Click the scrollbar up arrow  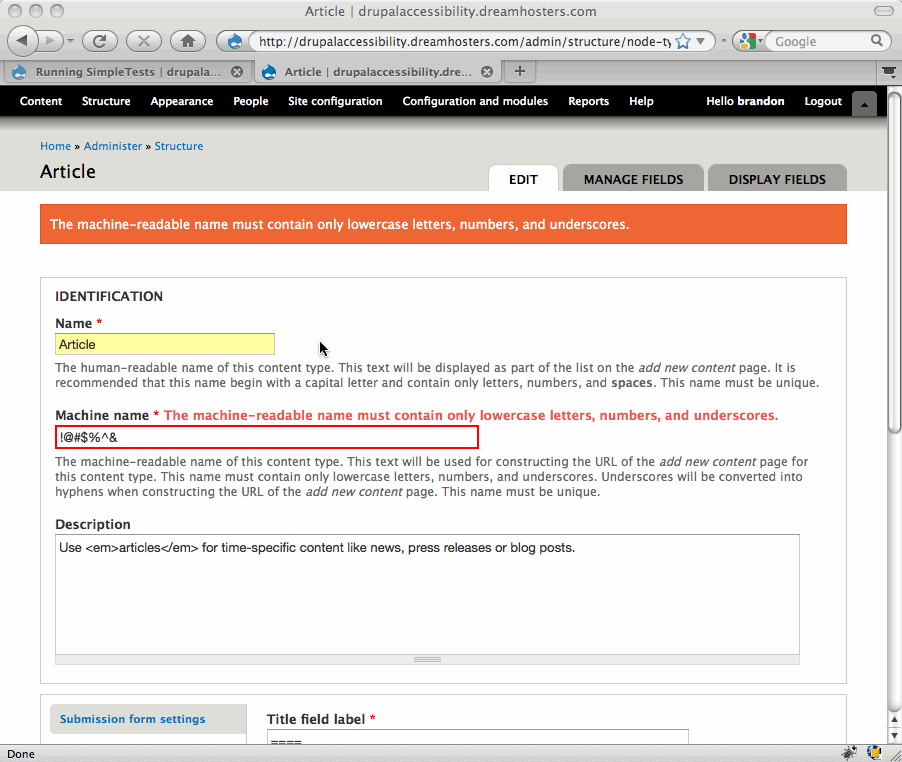point(894,719)
